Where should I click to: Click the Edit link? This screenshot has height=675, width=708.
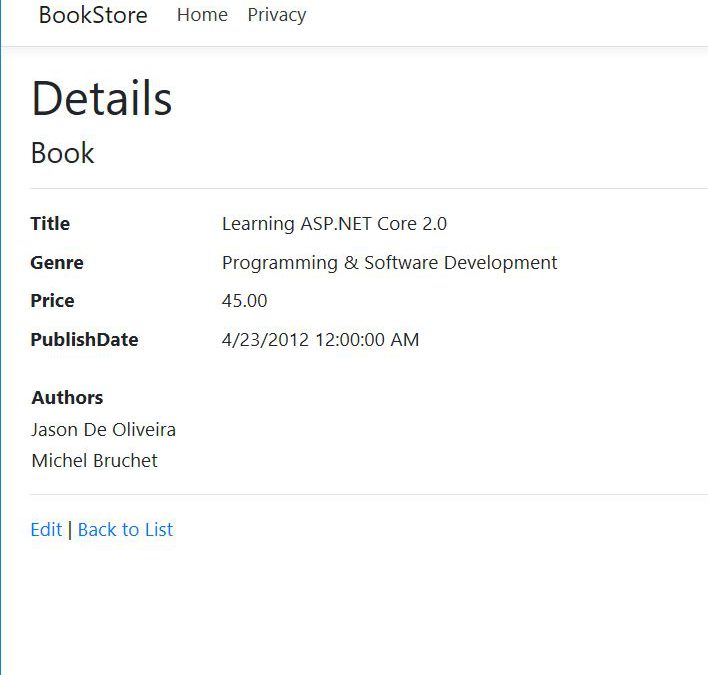point(46,530)
